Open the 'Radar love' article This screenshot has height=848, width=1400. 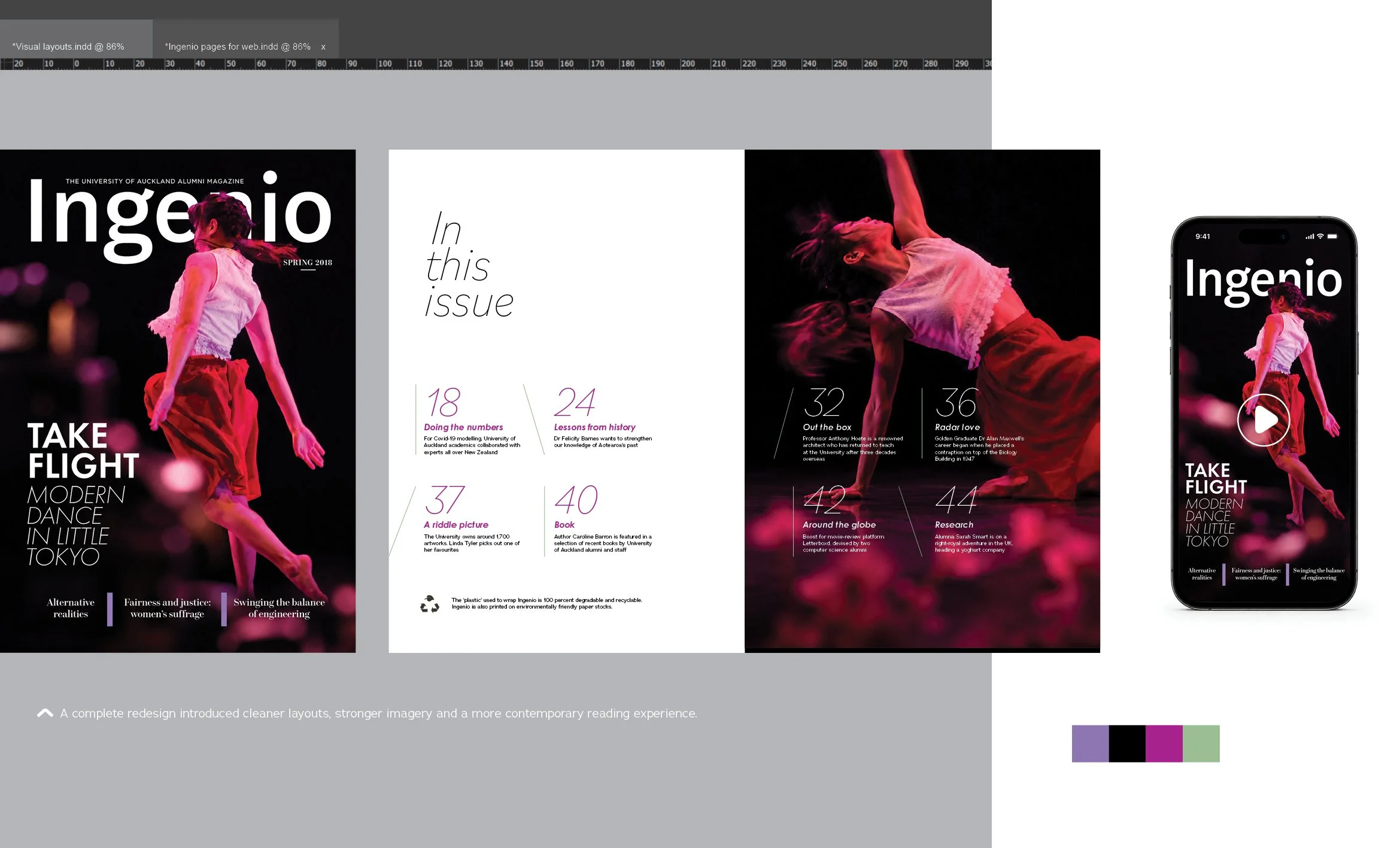click(957, 427)
